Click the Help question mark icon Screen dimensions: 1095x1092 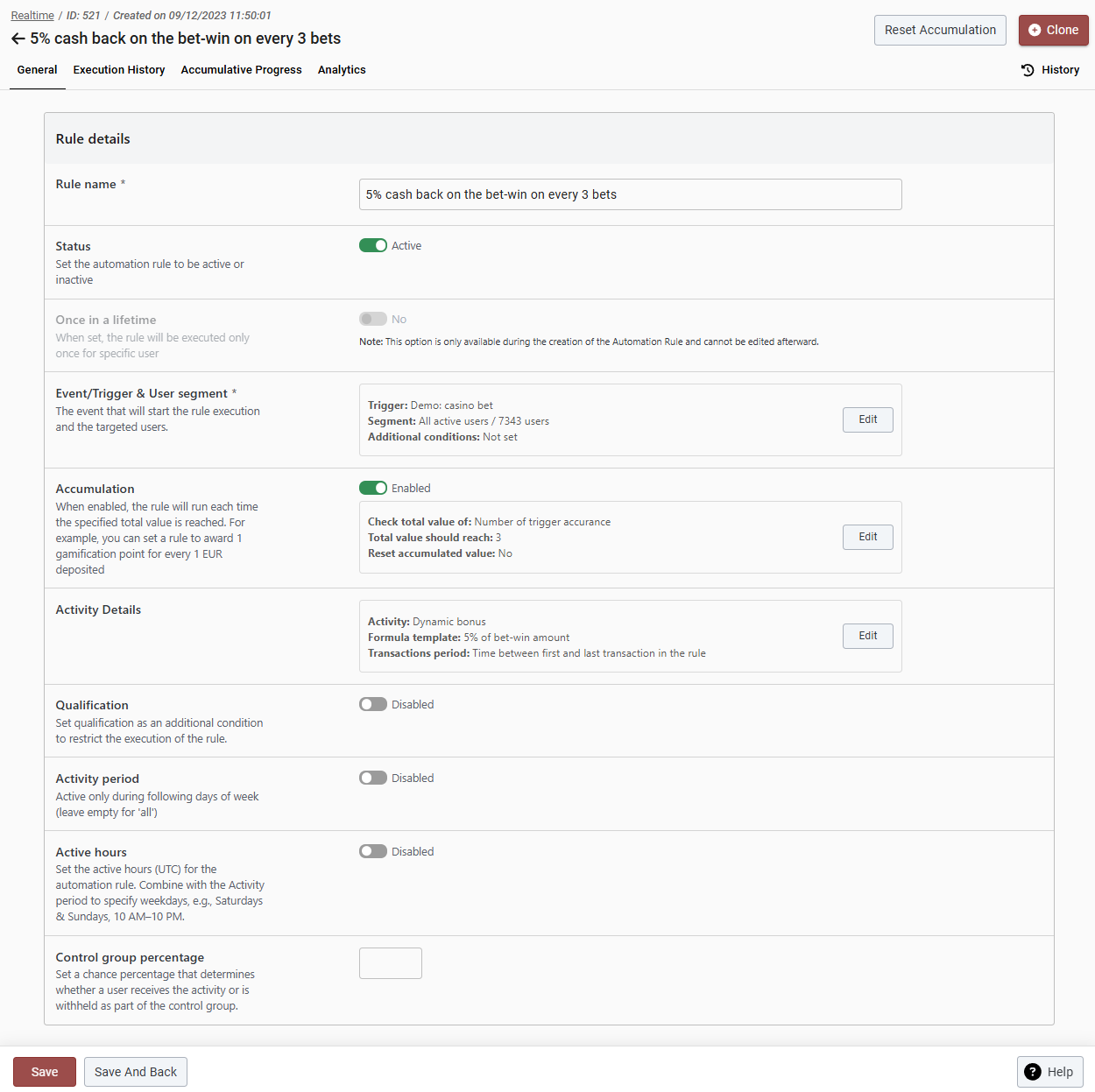tap(1033, 1072)
